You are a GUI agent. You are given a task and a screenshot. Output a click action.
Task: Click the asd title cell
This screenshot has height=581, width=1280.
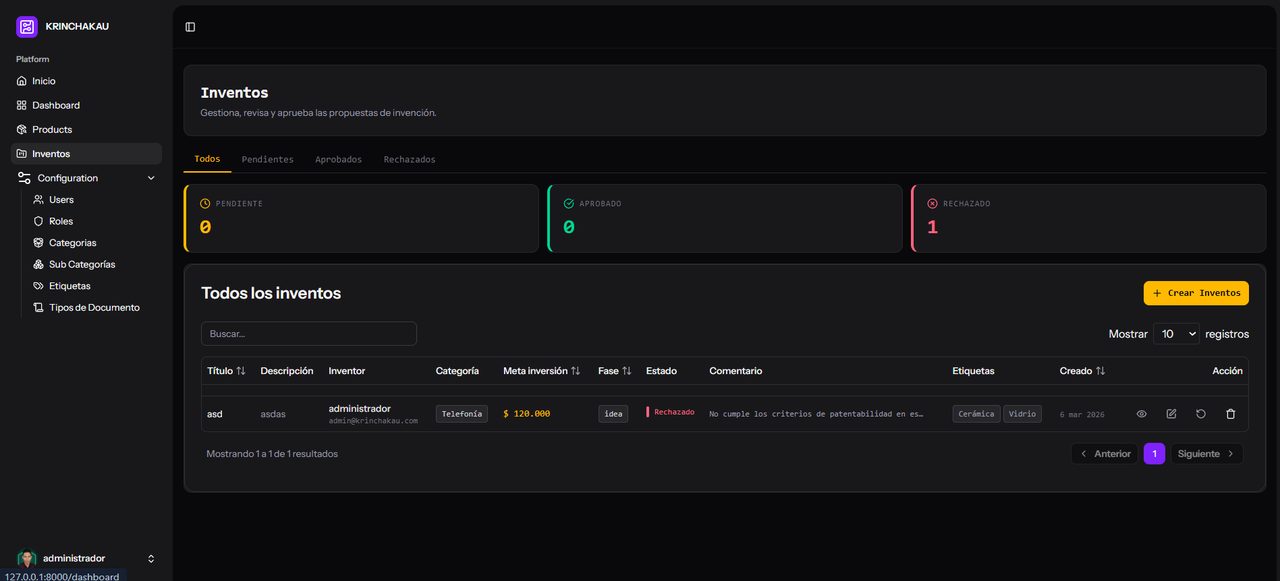coord(215,414)
